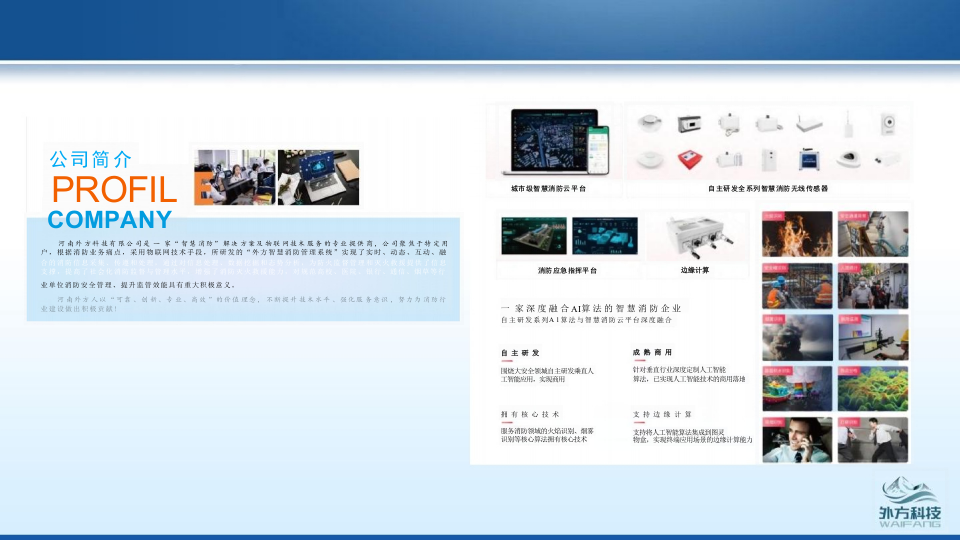Select the round smoke detector at top-left of the sensor grid

pyautogui.click(x=648, y=124)
